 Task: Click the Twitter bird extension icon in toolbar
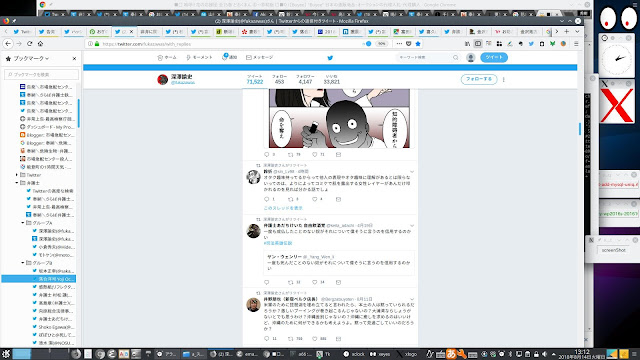(531, 44)
